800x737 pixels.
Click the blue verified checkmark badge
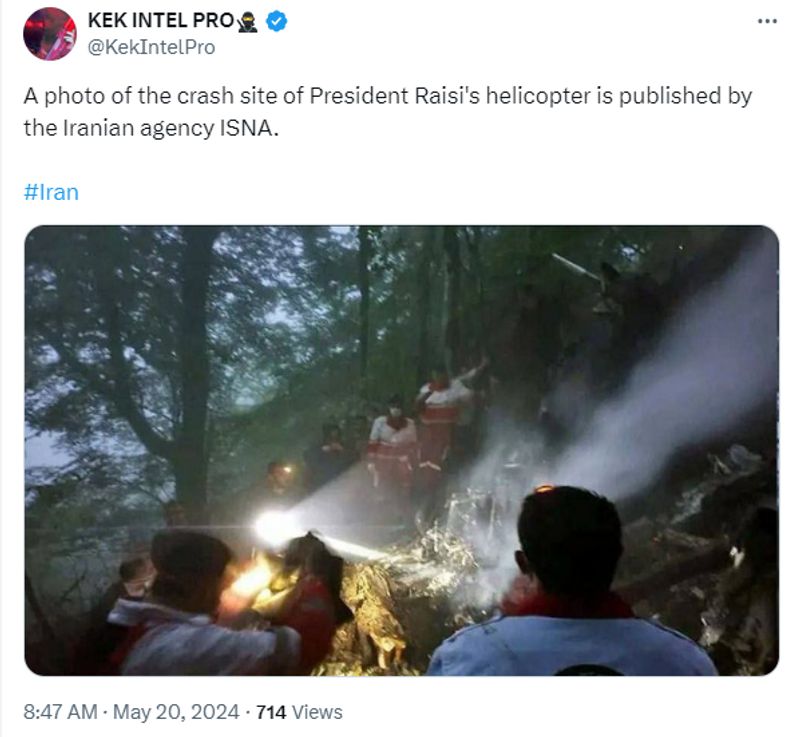coord(277,21)
